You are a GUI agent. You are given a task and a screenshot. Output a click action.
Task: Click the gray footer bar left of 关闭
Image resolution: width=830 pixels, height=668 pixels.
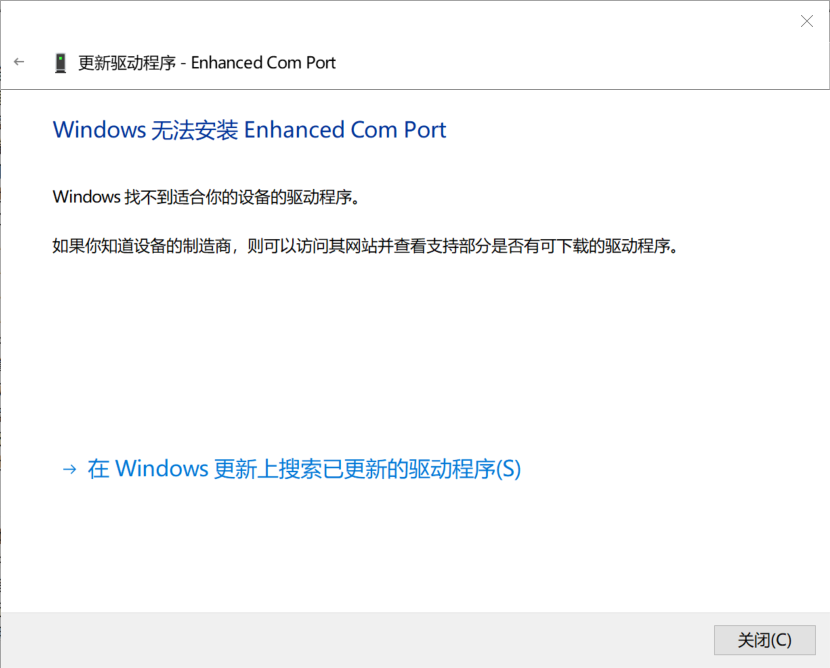(x=357, y=640)
